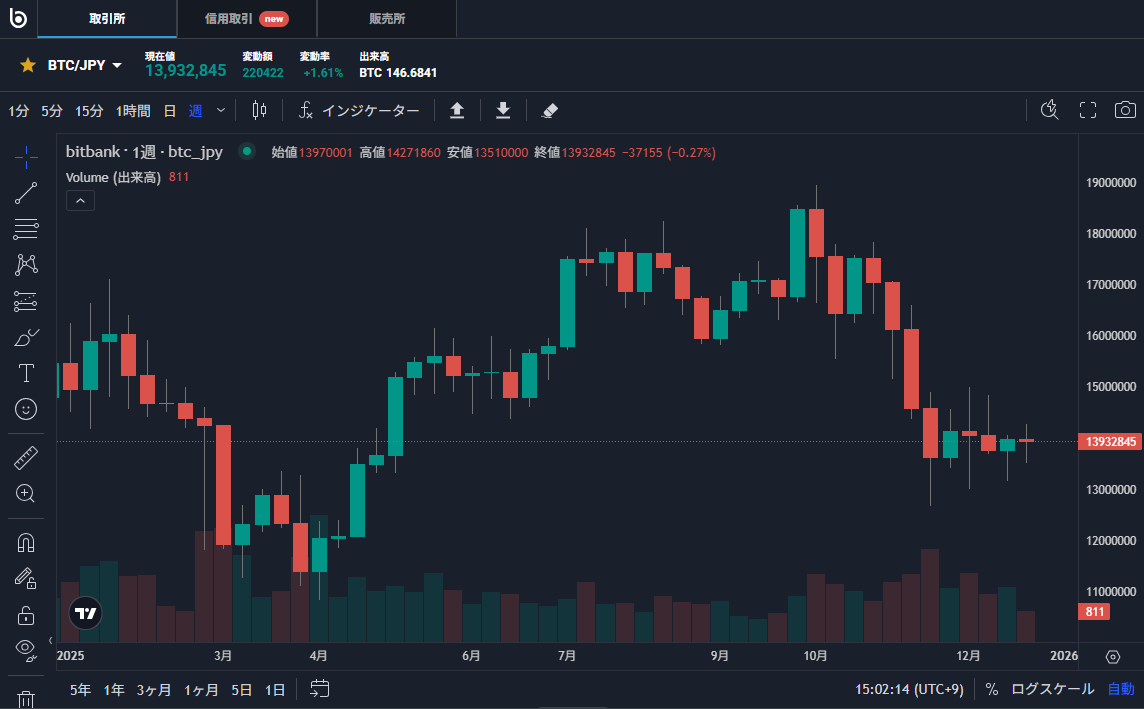This screenshot has height=709, width=1144.
Task: Collapse the indicator legend chevron
Action: tap(80, 200)
